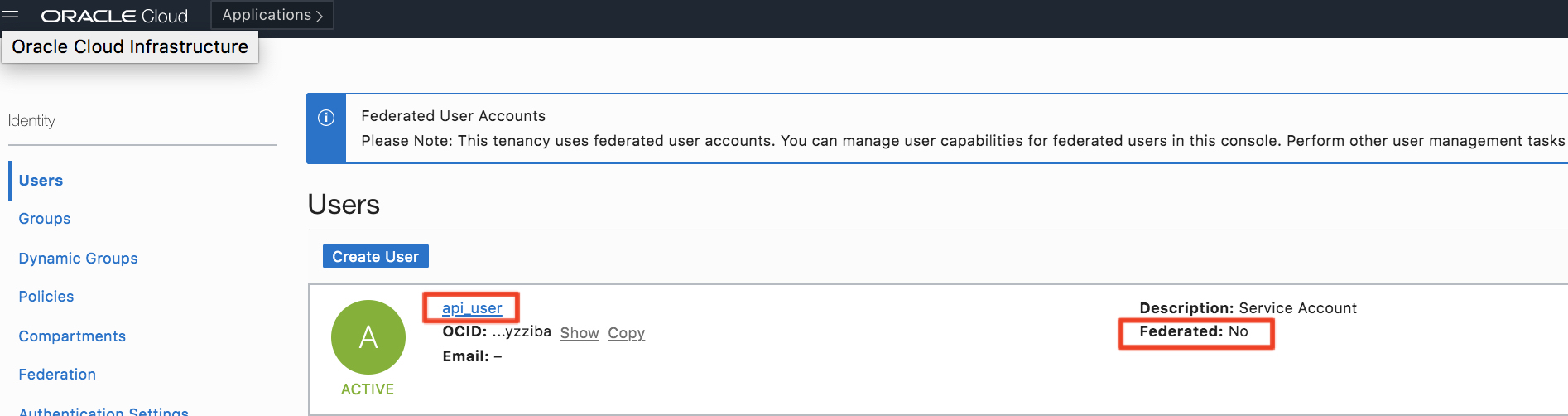Select Users in the Identity sidebar

[x=41, y=181]
